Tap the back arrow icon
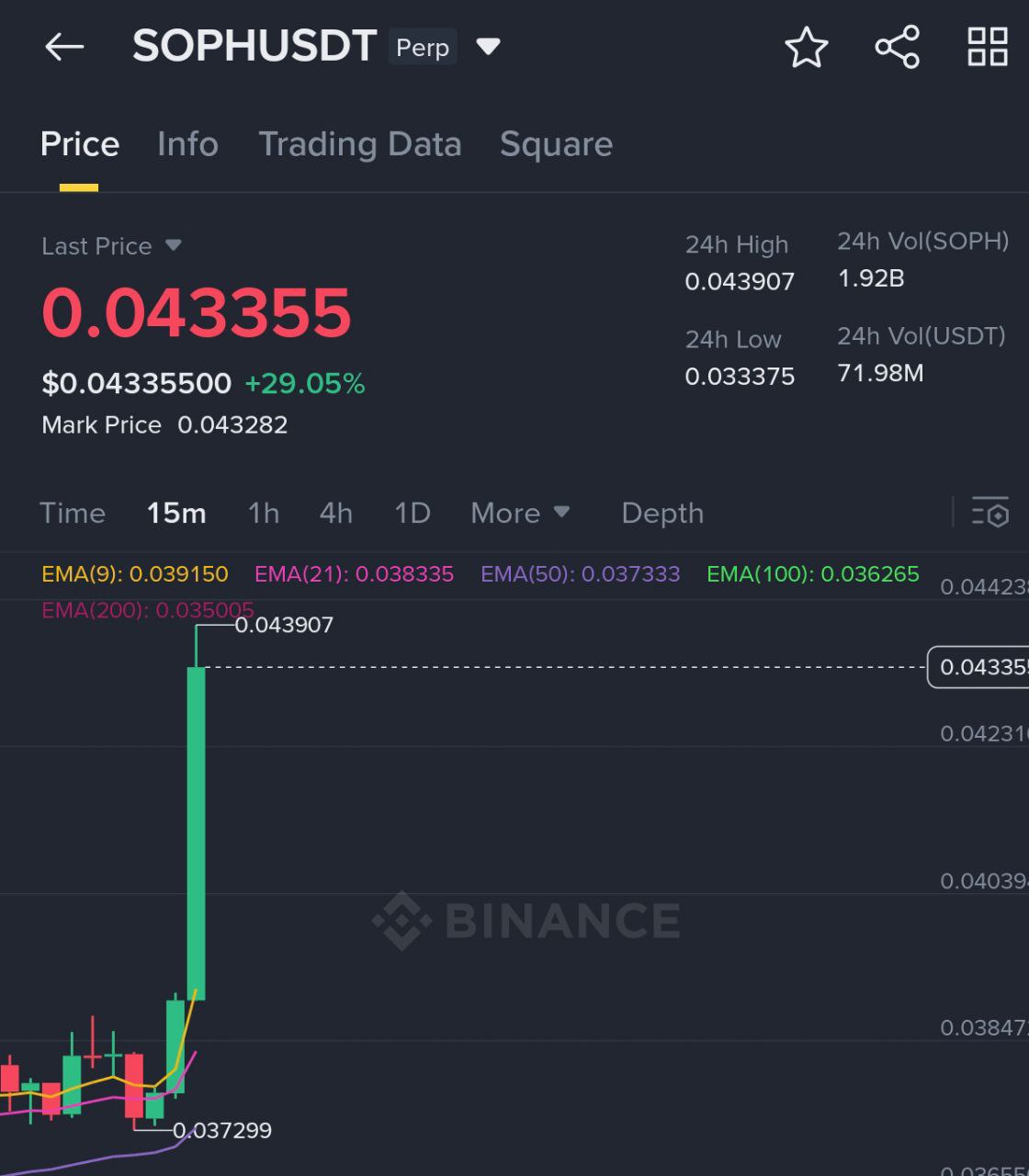The width and height of the screenshot is (1029, 1176). coord(64,47)
